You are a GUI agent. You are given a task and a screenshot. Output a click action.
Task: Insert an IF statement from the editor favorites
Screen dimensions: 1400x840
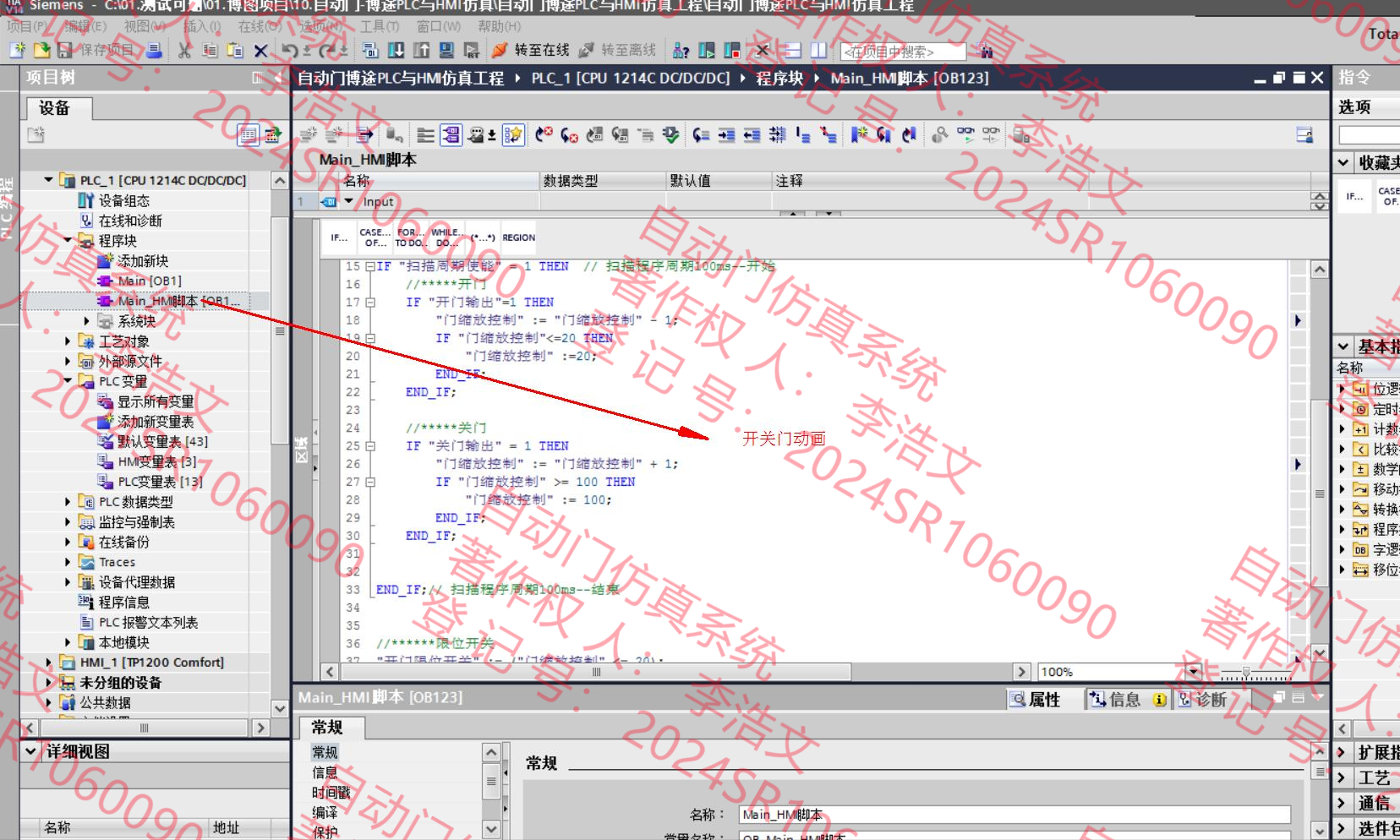pyautogui.click(x=339, y=237)
